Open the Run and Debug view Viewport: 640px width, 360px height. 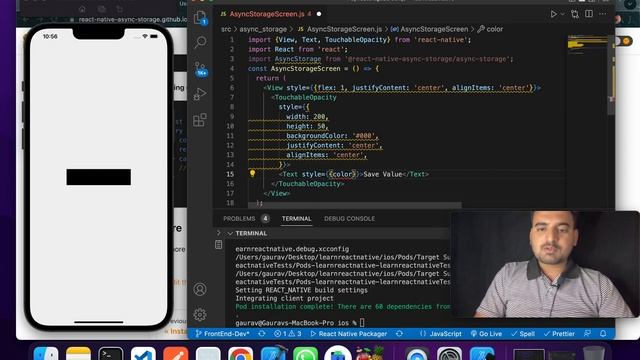200,94
